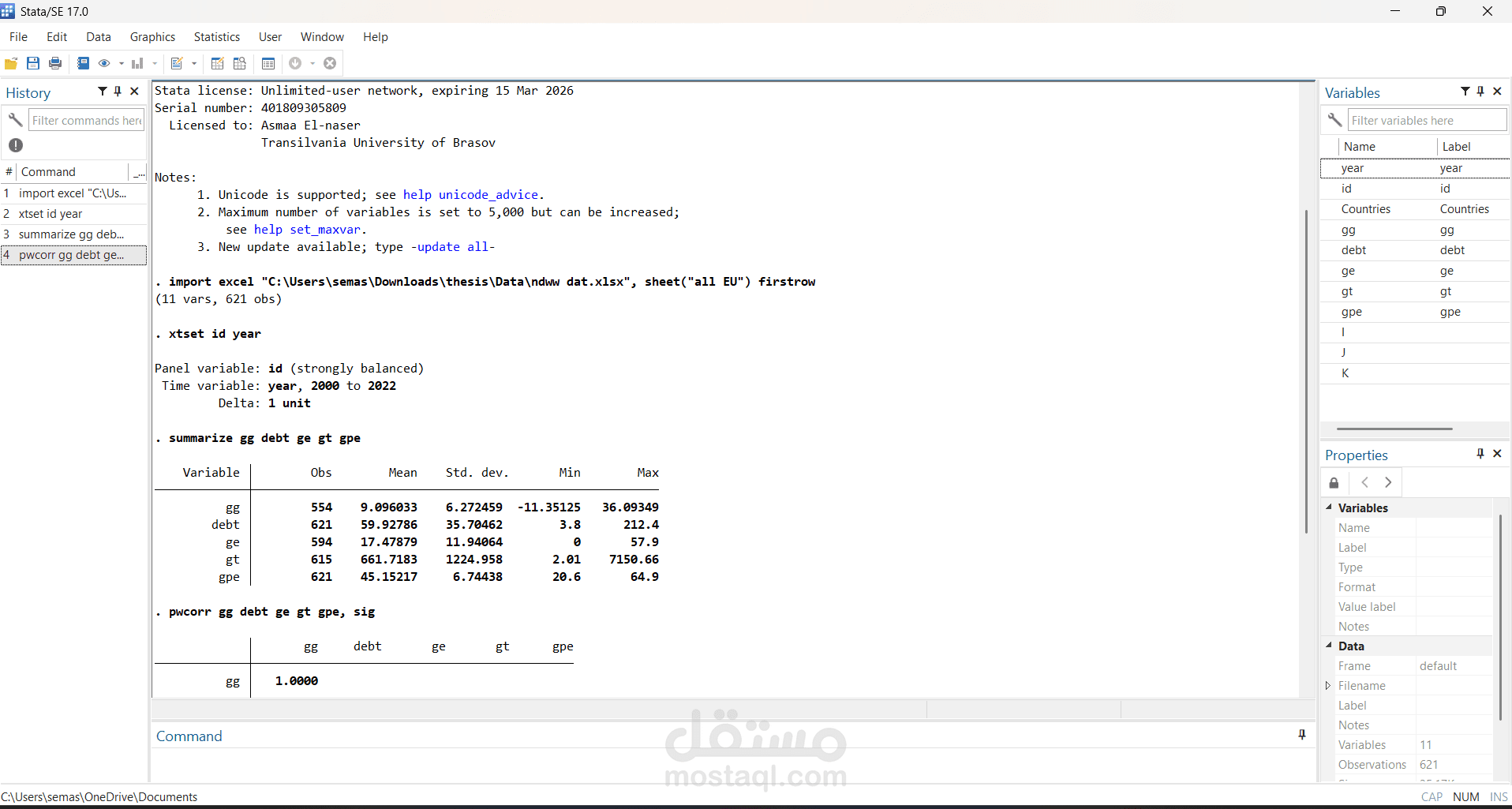The height and width of the screenshot is (809, 1512).
Task: Click the update all link
Action: tap(452, 247)
